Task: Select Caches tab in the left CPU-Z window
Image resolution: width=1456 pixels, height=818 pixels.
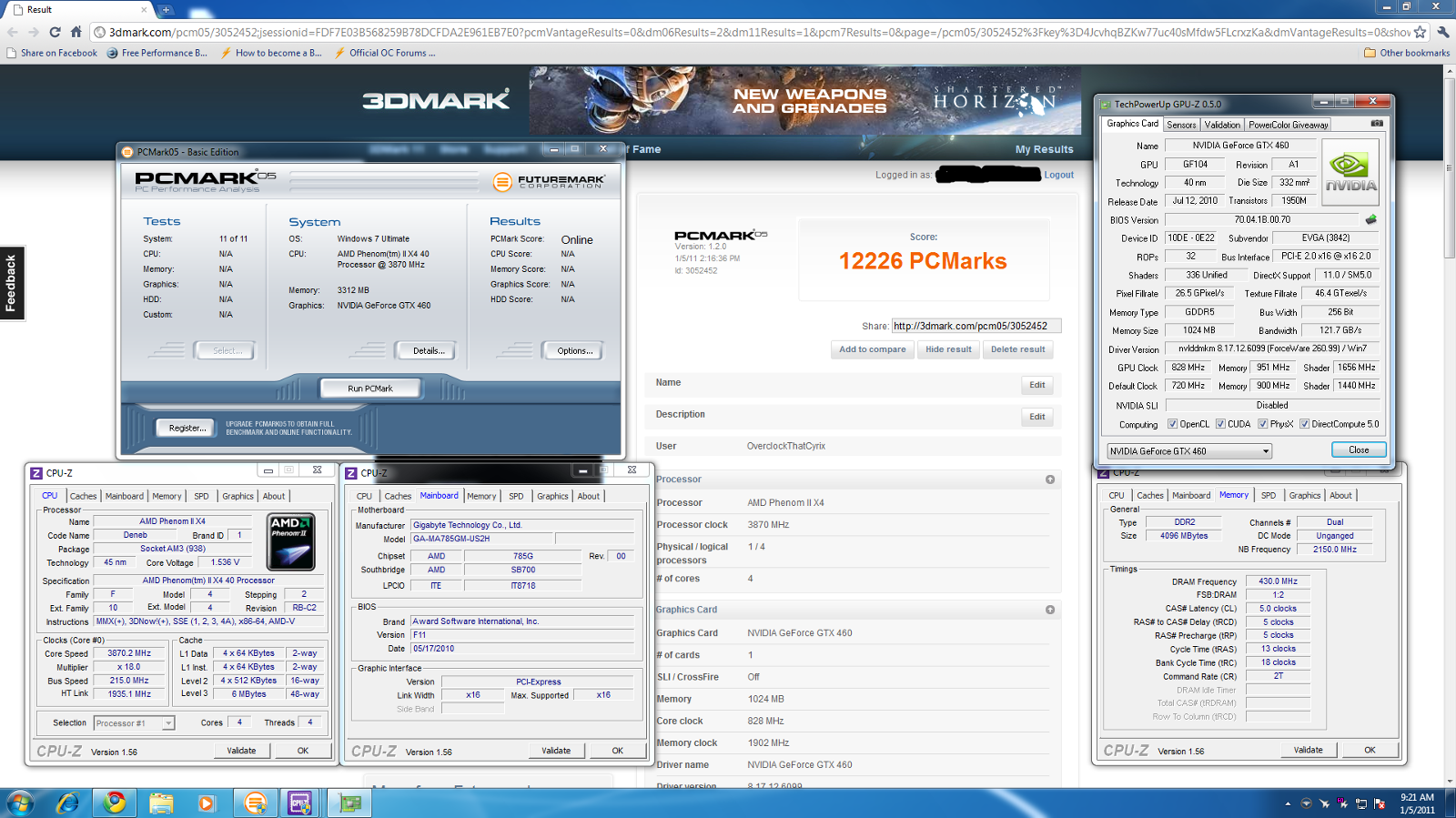Action: (x=83, y=496)
